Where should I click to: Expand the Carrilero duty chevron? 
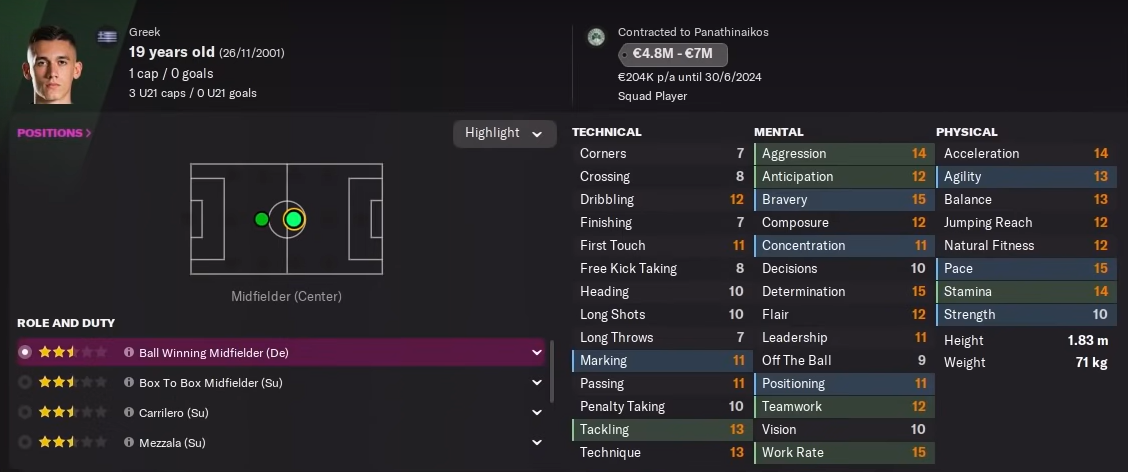(x=537, y=413)
